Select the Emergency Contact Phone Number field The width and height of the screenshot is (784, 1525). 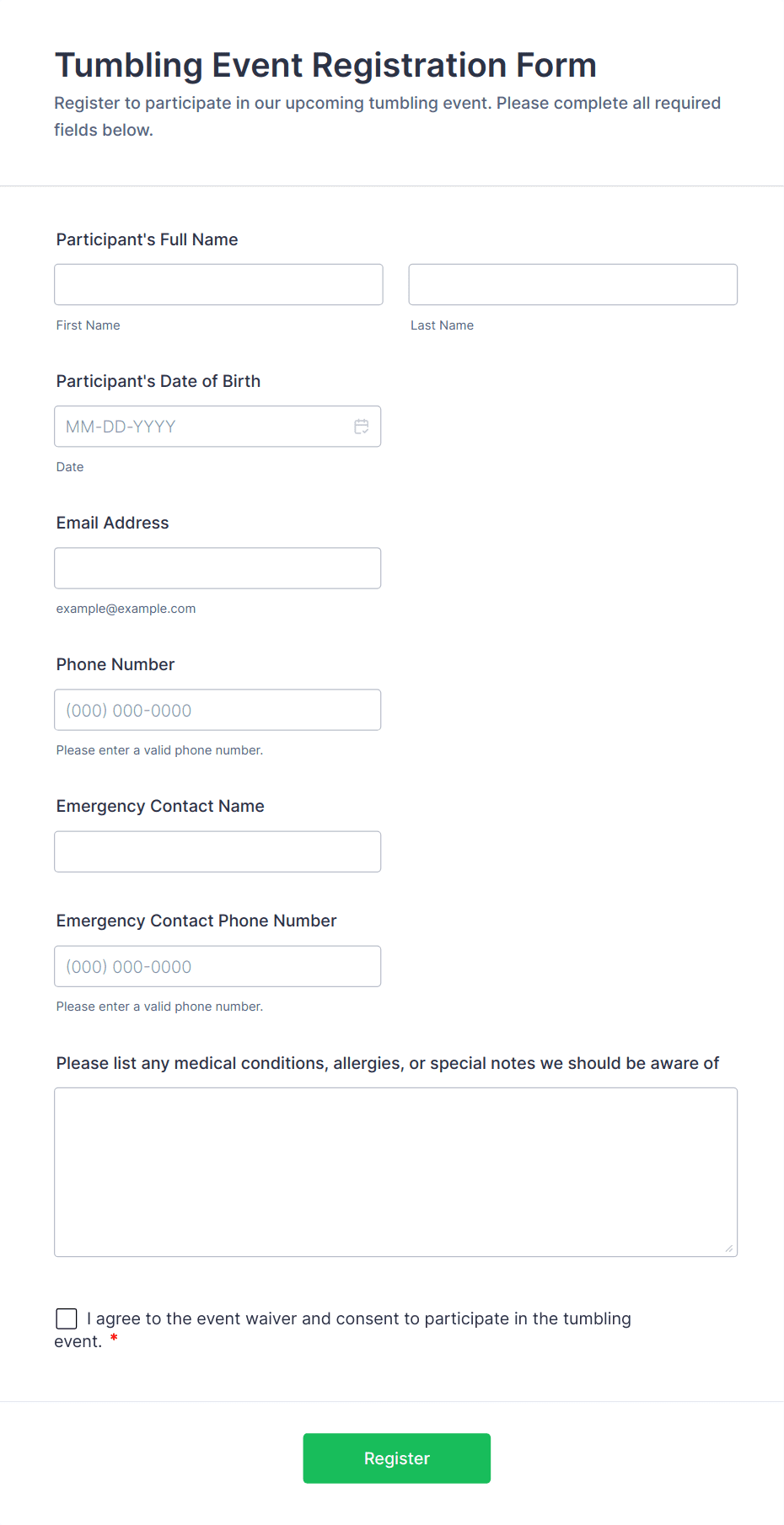(x=217, y=966)
